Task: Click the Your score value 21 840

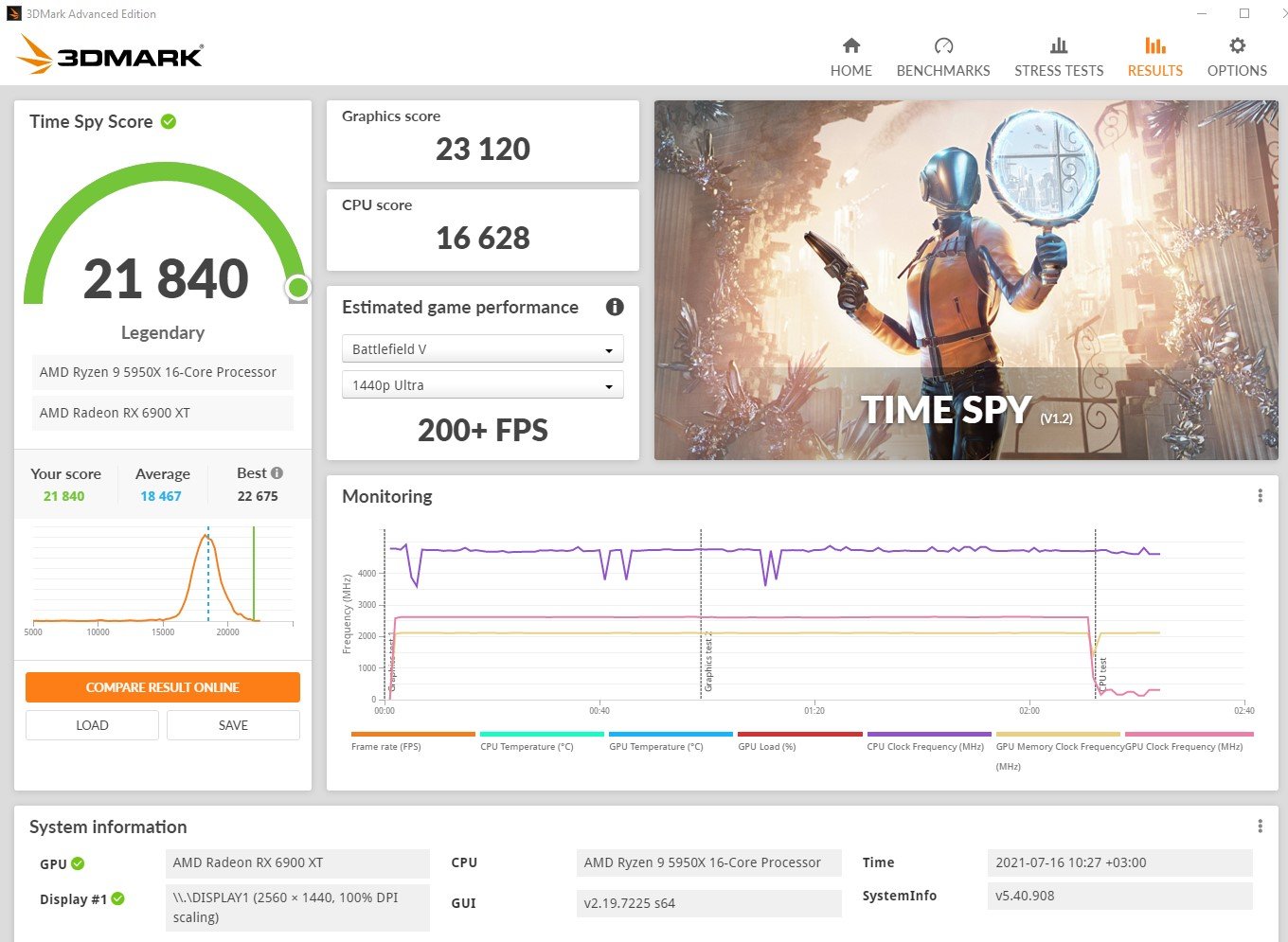Action: click(x=64, y=496)
